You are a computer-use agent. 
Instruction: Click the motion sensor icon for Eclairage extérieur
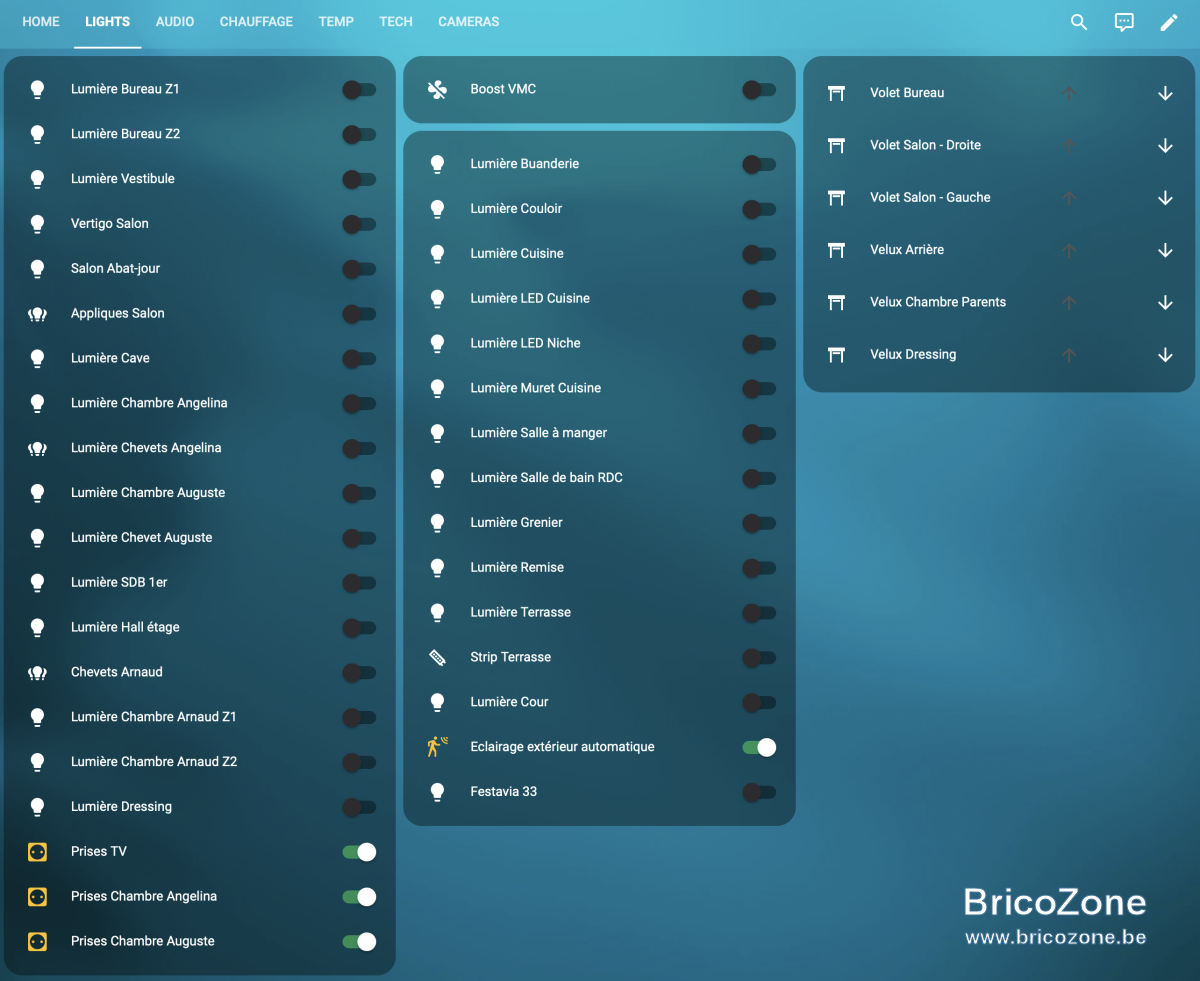[x=437, y=747]
